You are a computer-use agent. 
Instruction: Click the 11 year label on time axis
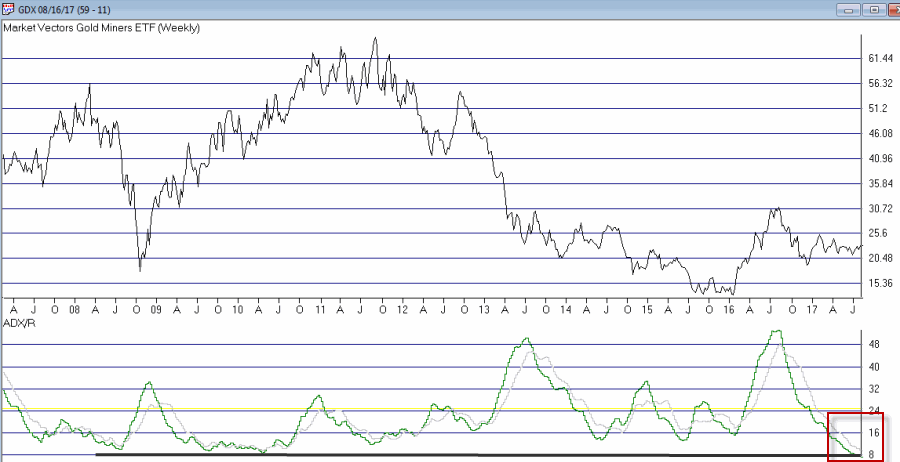[320, 309]
